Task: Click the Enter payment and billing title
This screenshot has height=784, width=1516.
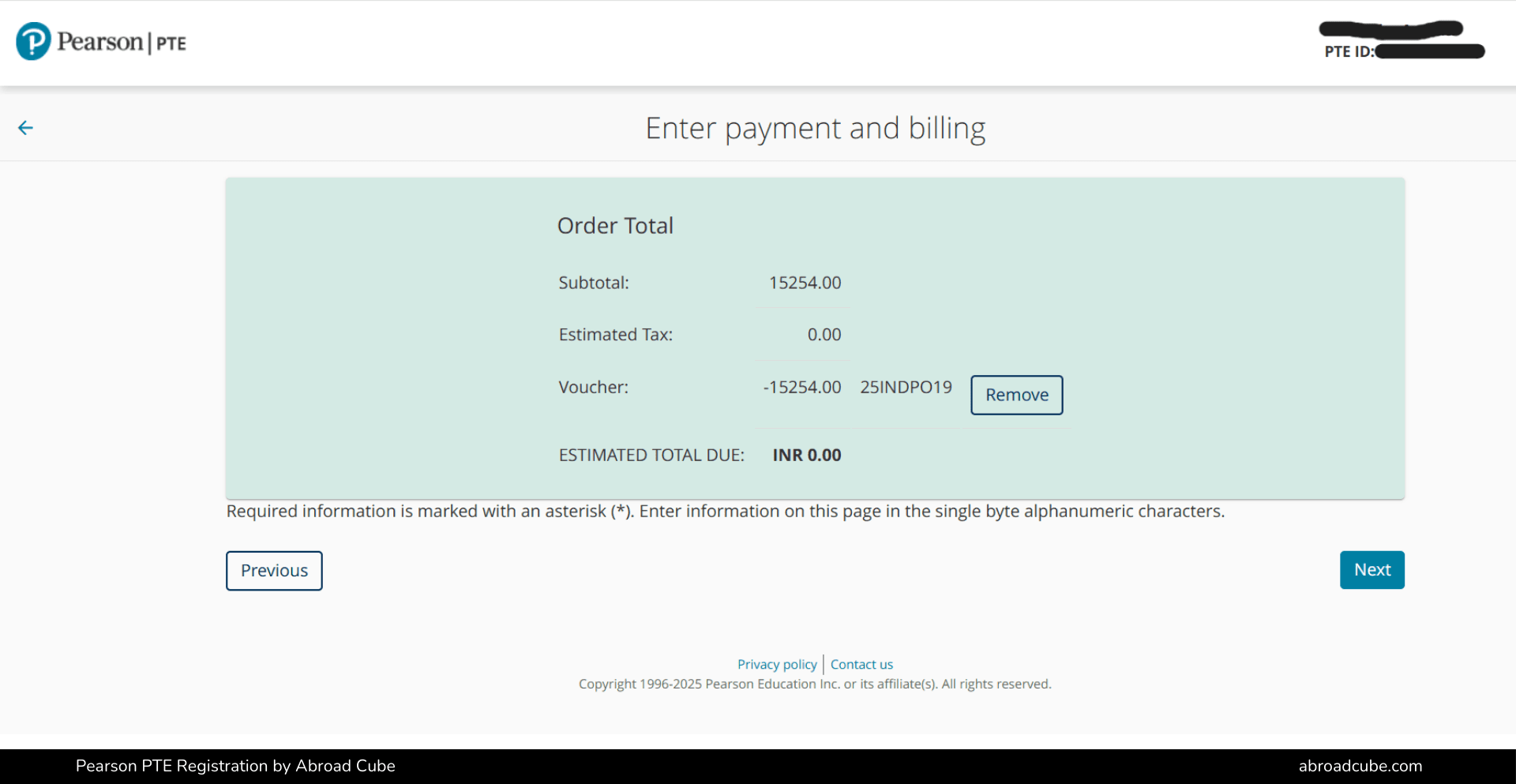Action: 816,127
